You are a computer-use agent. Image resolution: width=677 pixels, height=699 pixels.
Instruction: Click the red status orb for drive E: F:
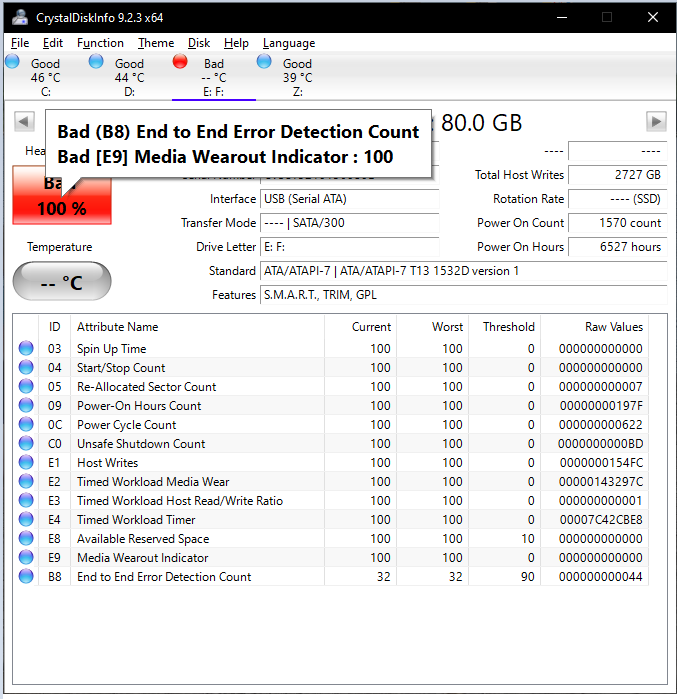click(180, 62)
